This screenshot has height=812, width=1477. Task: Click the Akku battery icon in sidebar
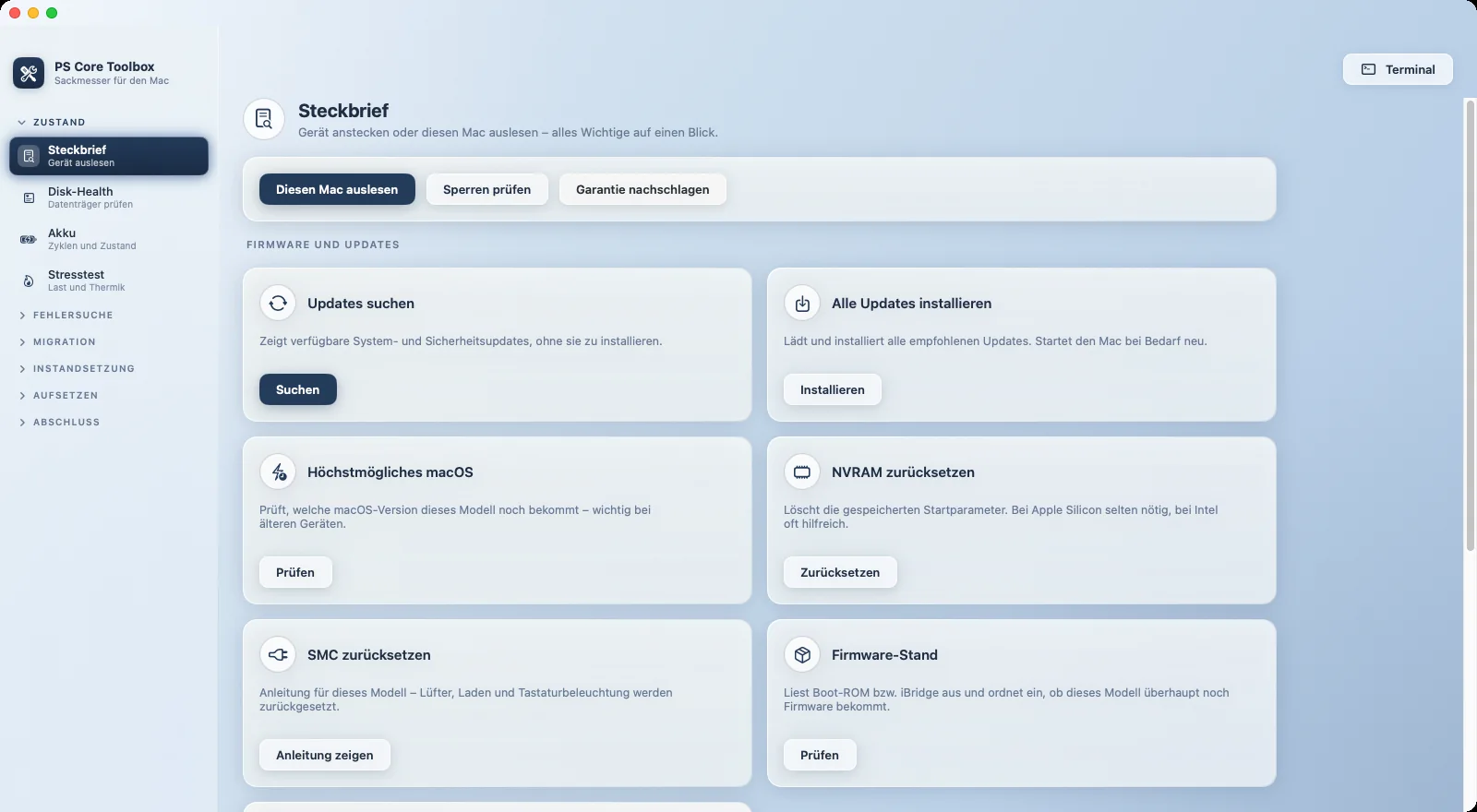click(29, 239)
